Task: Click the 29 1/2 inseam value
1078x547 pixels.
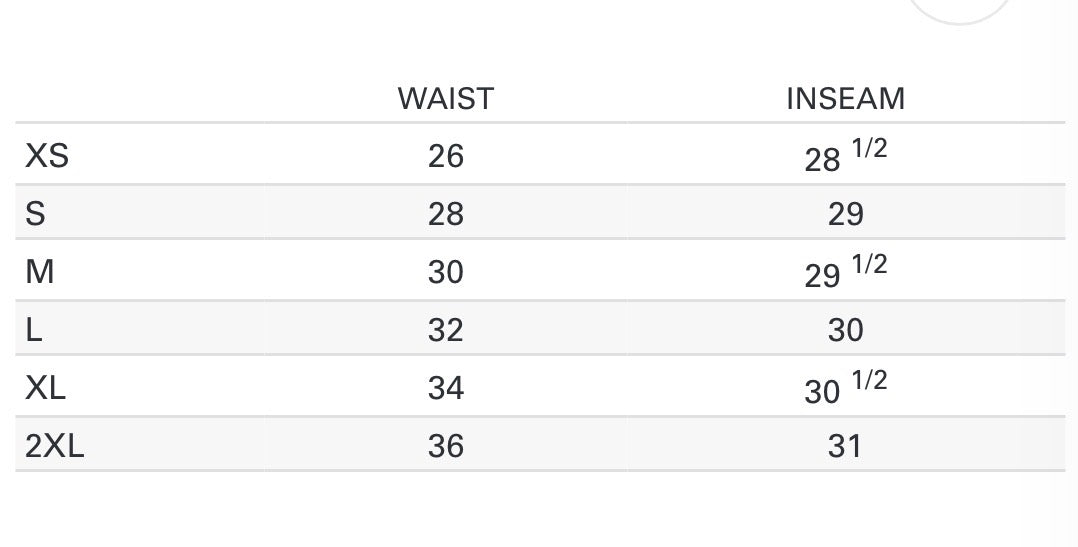Action: pyautogui.click(x=845, y=272)
